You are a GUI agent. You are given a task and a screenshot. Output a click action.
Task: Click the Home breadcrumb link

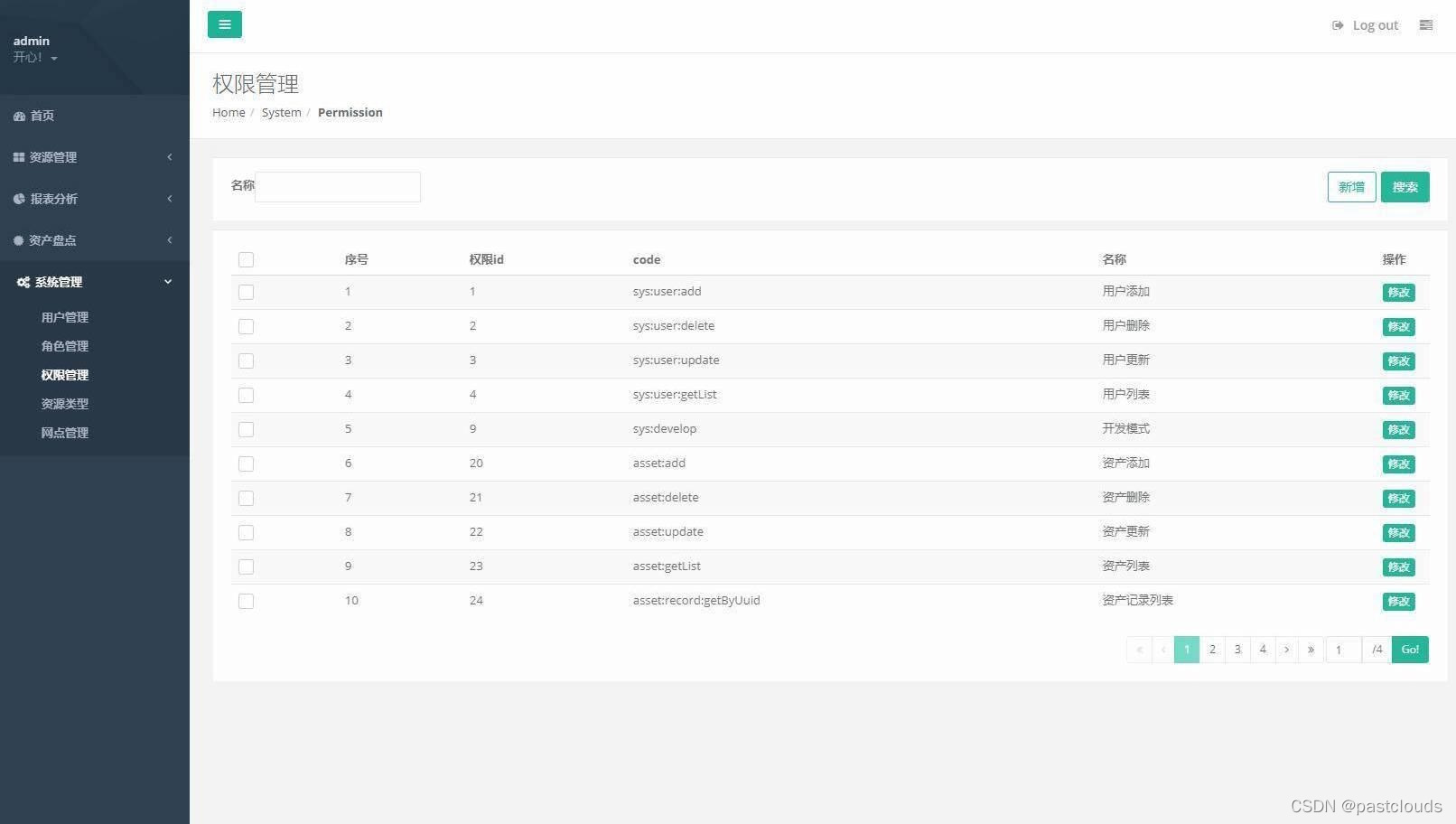[x=229, y=112]
